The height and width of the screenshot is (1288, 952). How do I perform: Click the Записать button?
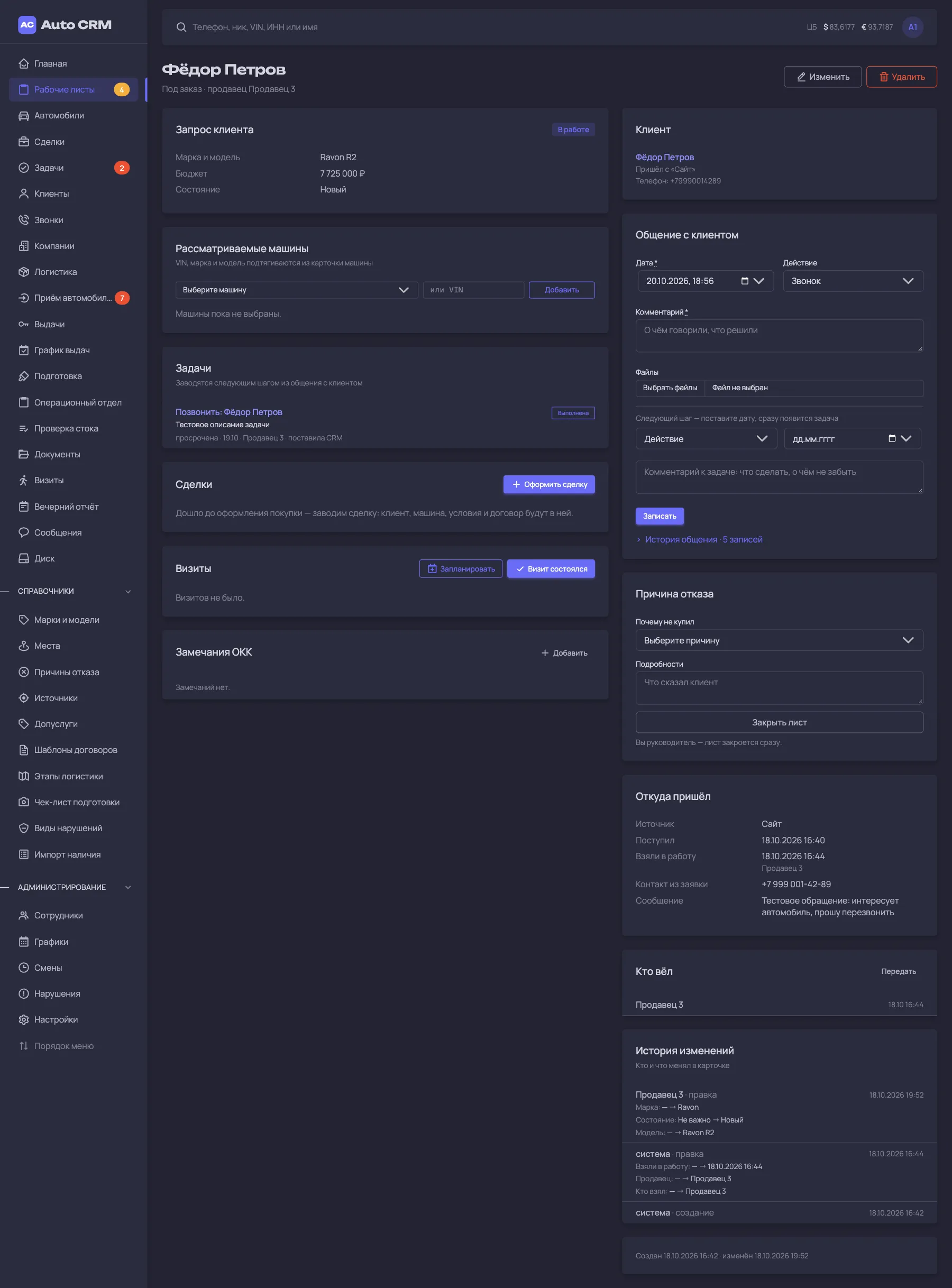click(x=659, y=516)
